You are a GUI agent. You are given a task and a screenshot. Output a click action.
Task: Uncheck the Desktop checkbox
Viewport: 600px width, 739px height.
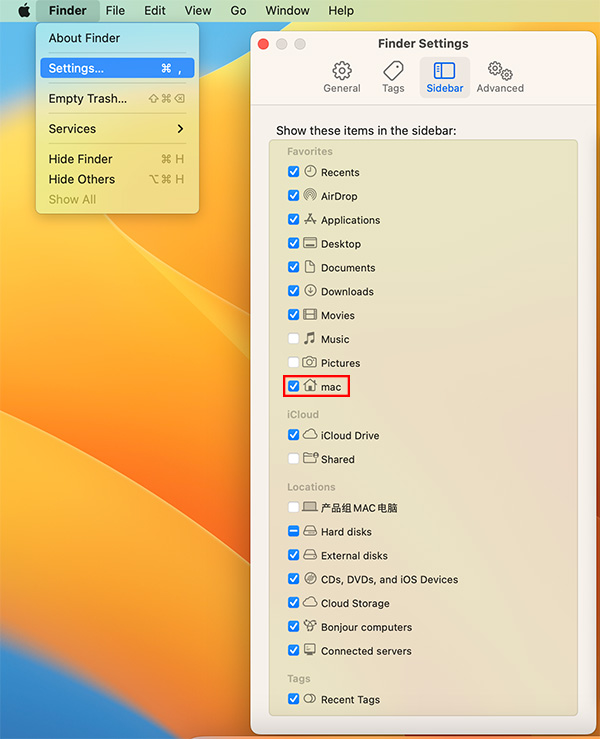click(293, 243)
